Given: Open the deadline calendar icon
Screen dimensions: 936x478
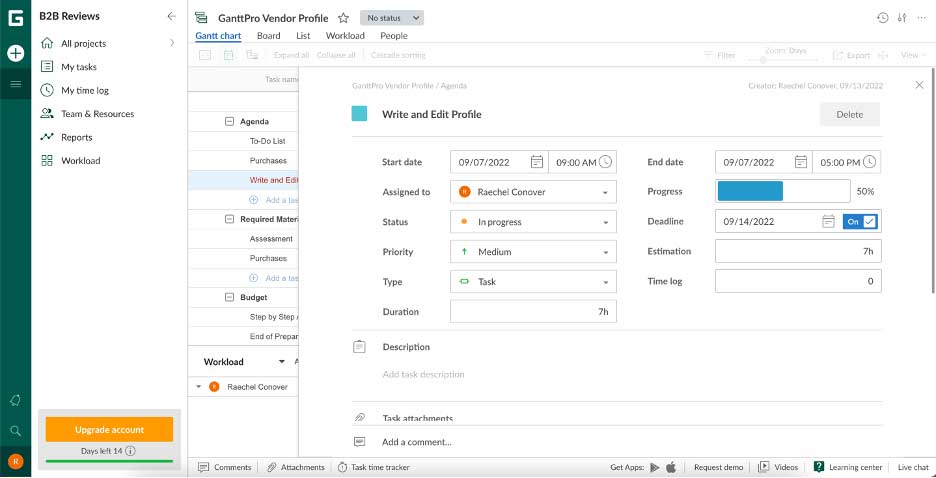Looking at the screenshot, I should point(827,222).
